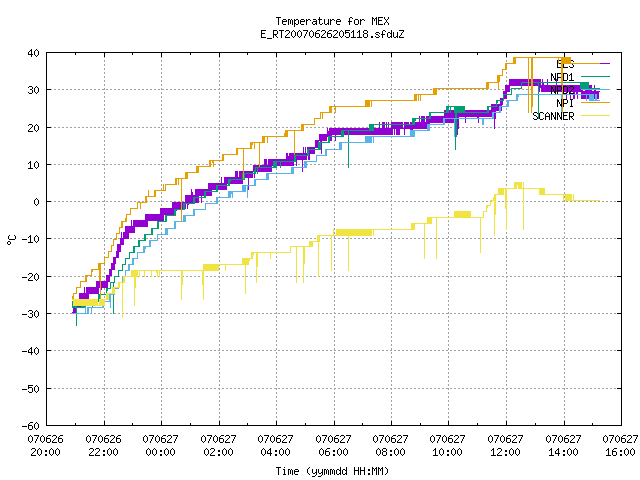Click the y-axis tick value -10

coord(31,239)
